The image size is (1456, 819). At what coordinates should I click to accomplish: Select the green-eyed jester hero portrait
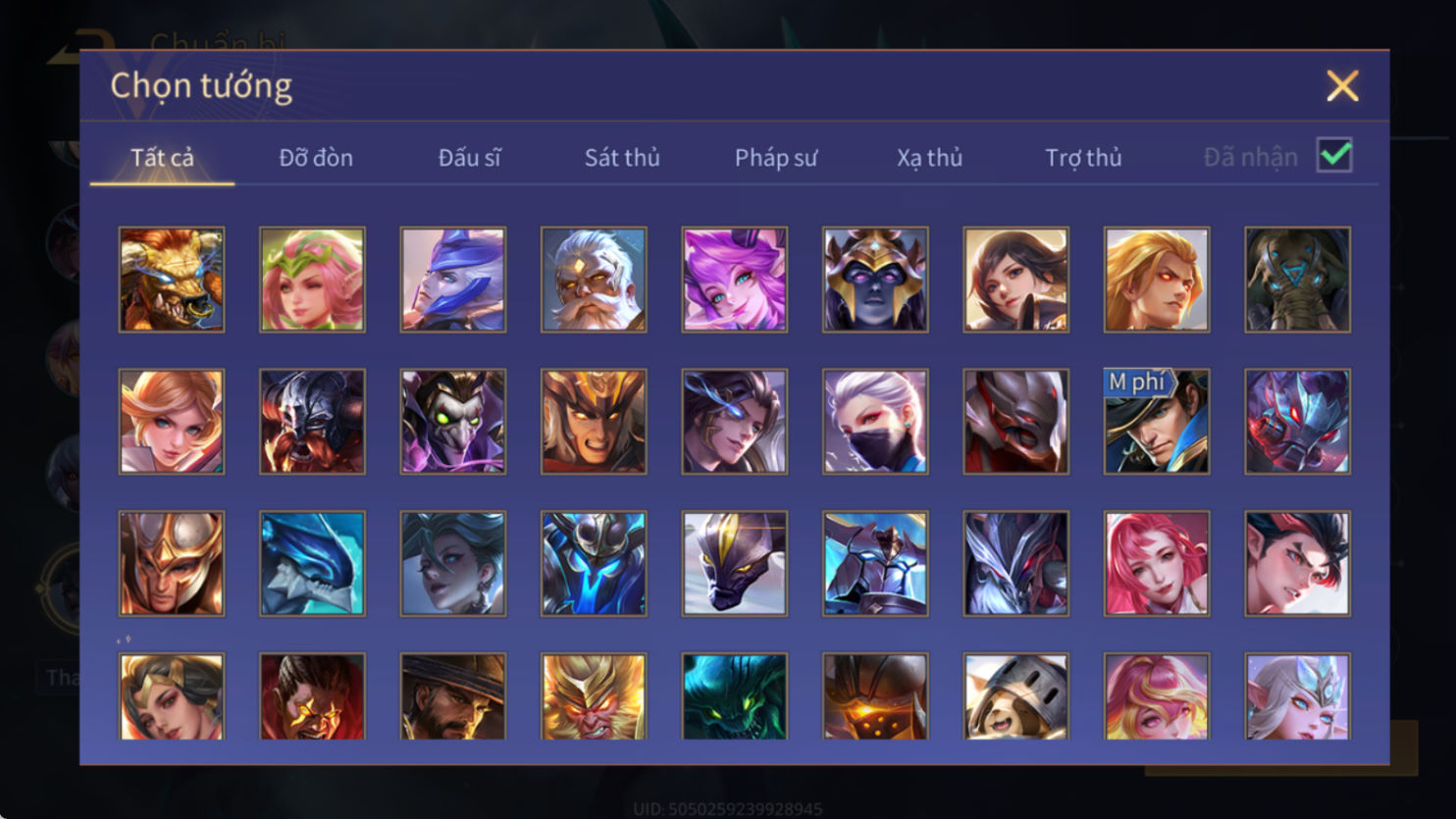pos(453,422)
